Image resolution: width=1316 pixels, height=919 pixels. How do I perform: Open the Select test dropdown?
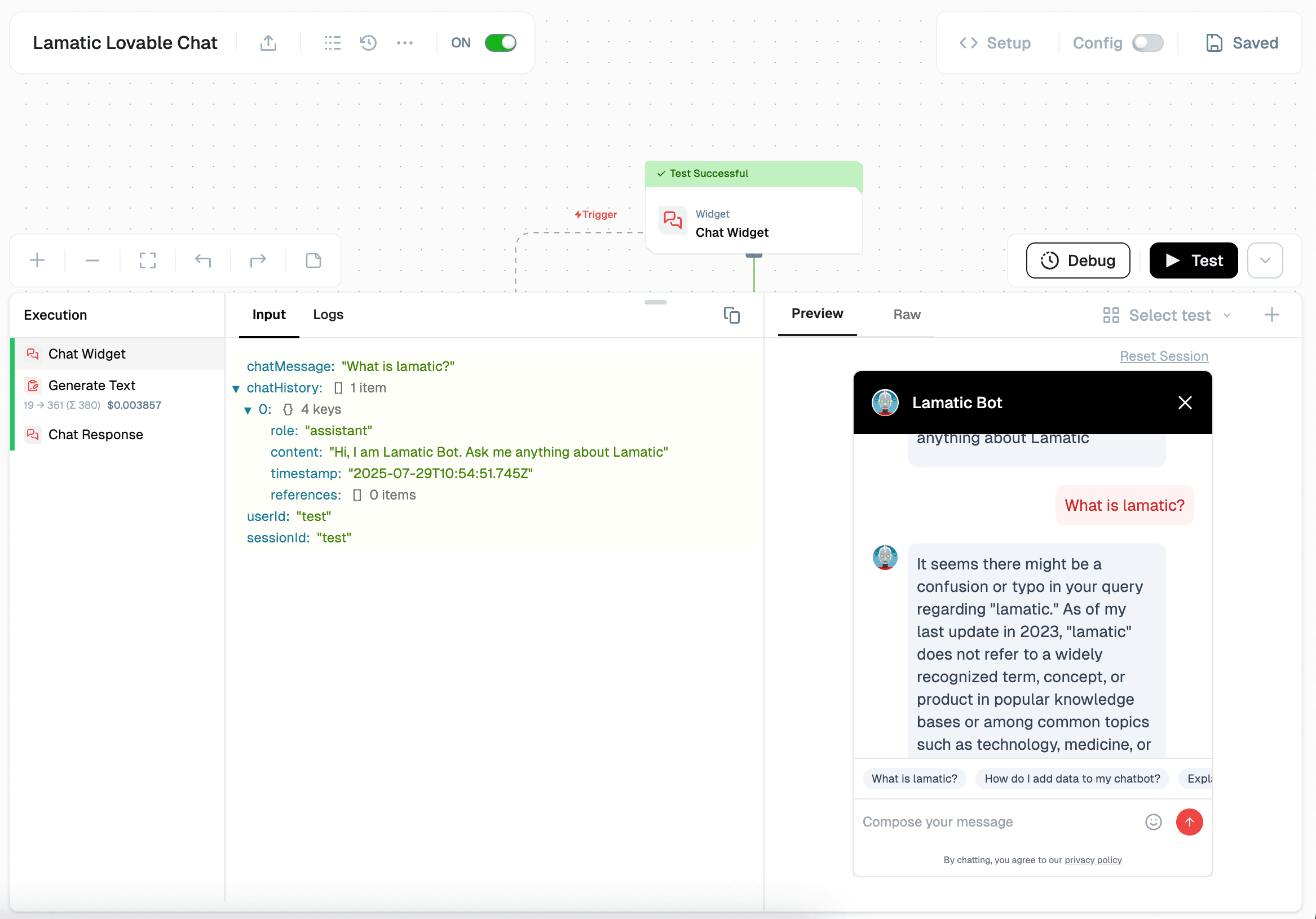point(1168,315)
